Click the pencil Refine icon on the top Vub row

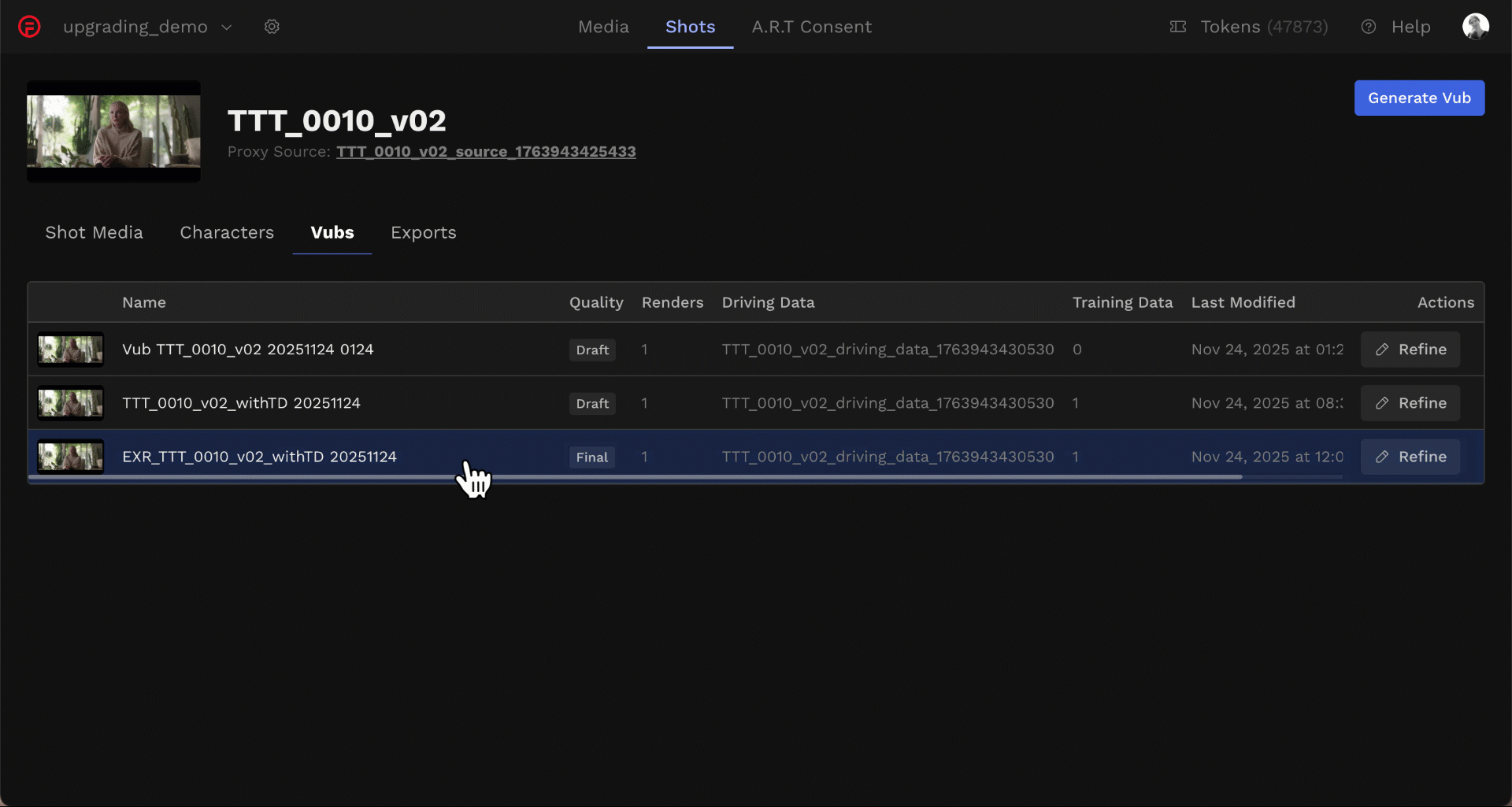1384,350
